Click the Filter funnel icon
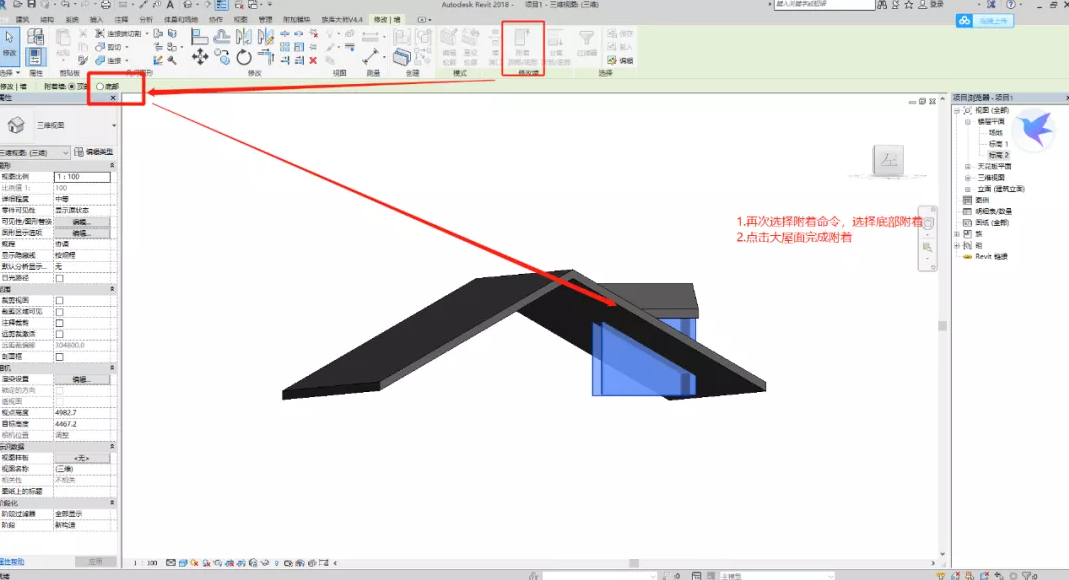Viewport: 1069px width, 580px height. pyautogui.click(x=586, y=37)
